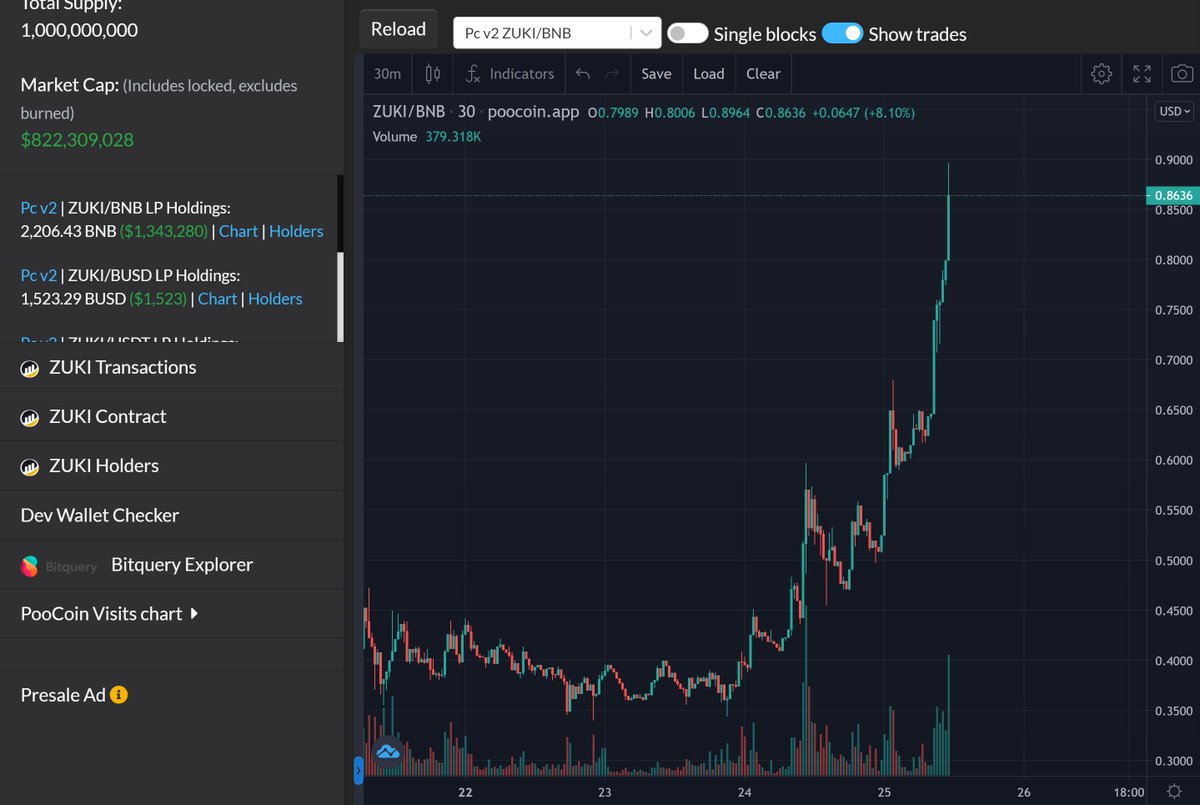1200x805 pixels.
Task: Clear the chart drawings
Action: [763, 74]
